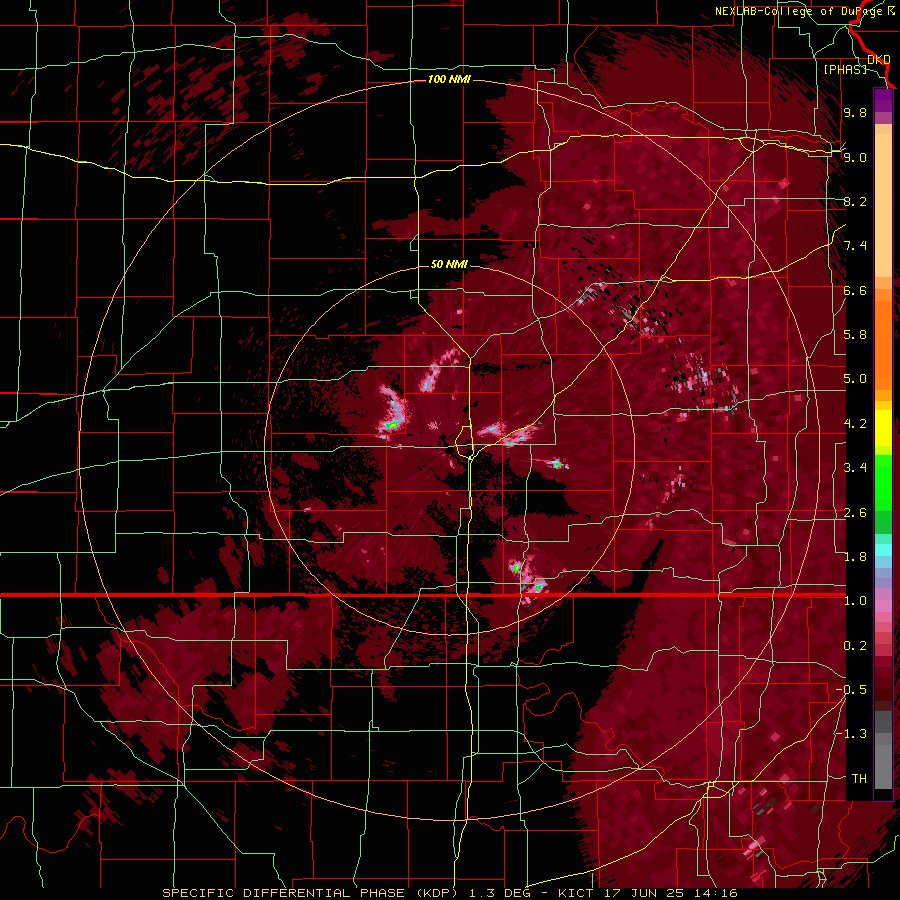
Task: Click the 5.0 scale value
Action: [x=855, y=379]
